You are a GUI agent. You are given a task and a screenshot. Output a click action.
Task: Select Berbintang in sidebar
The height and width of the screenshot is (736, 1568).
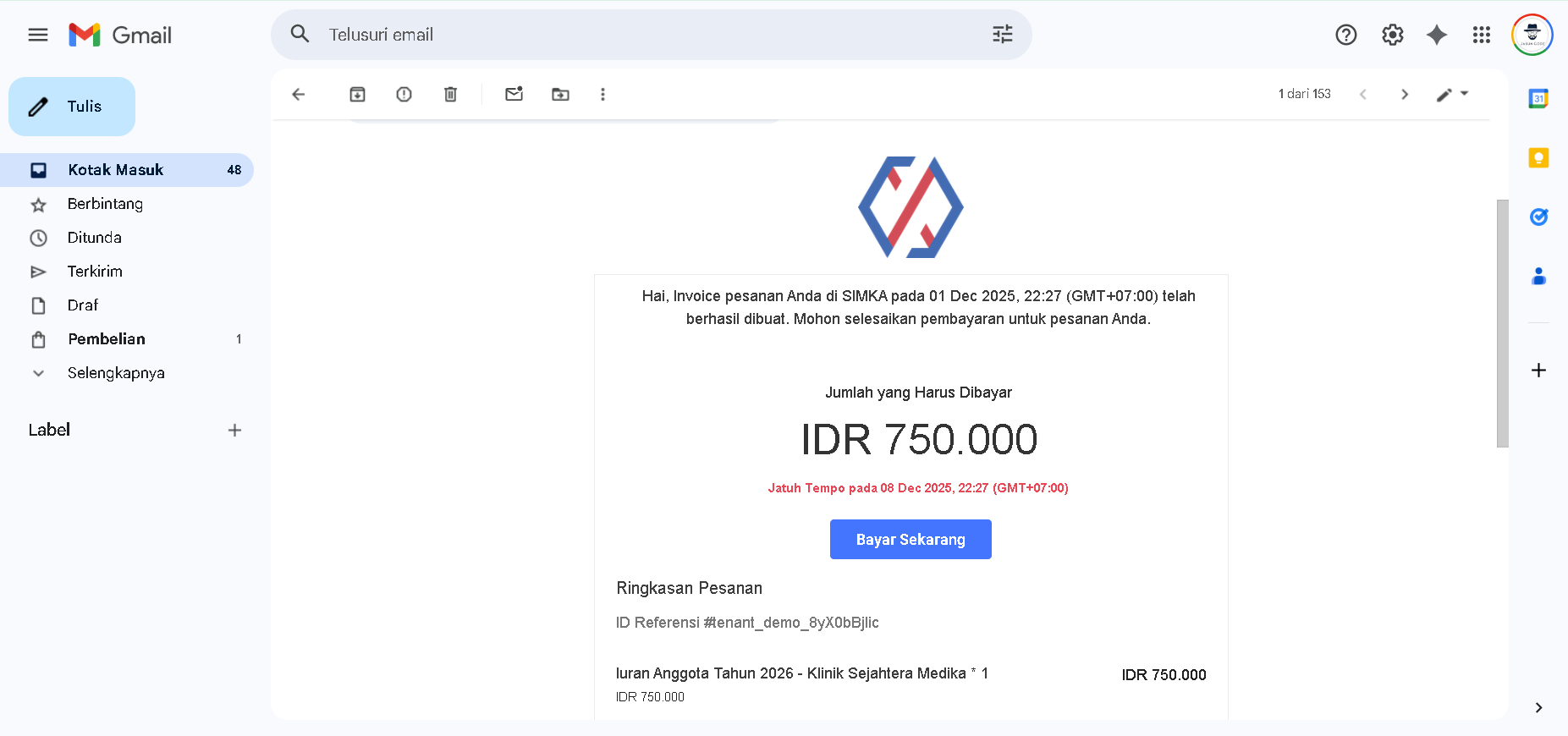click(x=105, y=204)
